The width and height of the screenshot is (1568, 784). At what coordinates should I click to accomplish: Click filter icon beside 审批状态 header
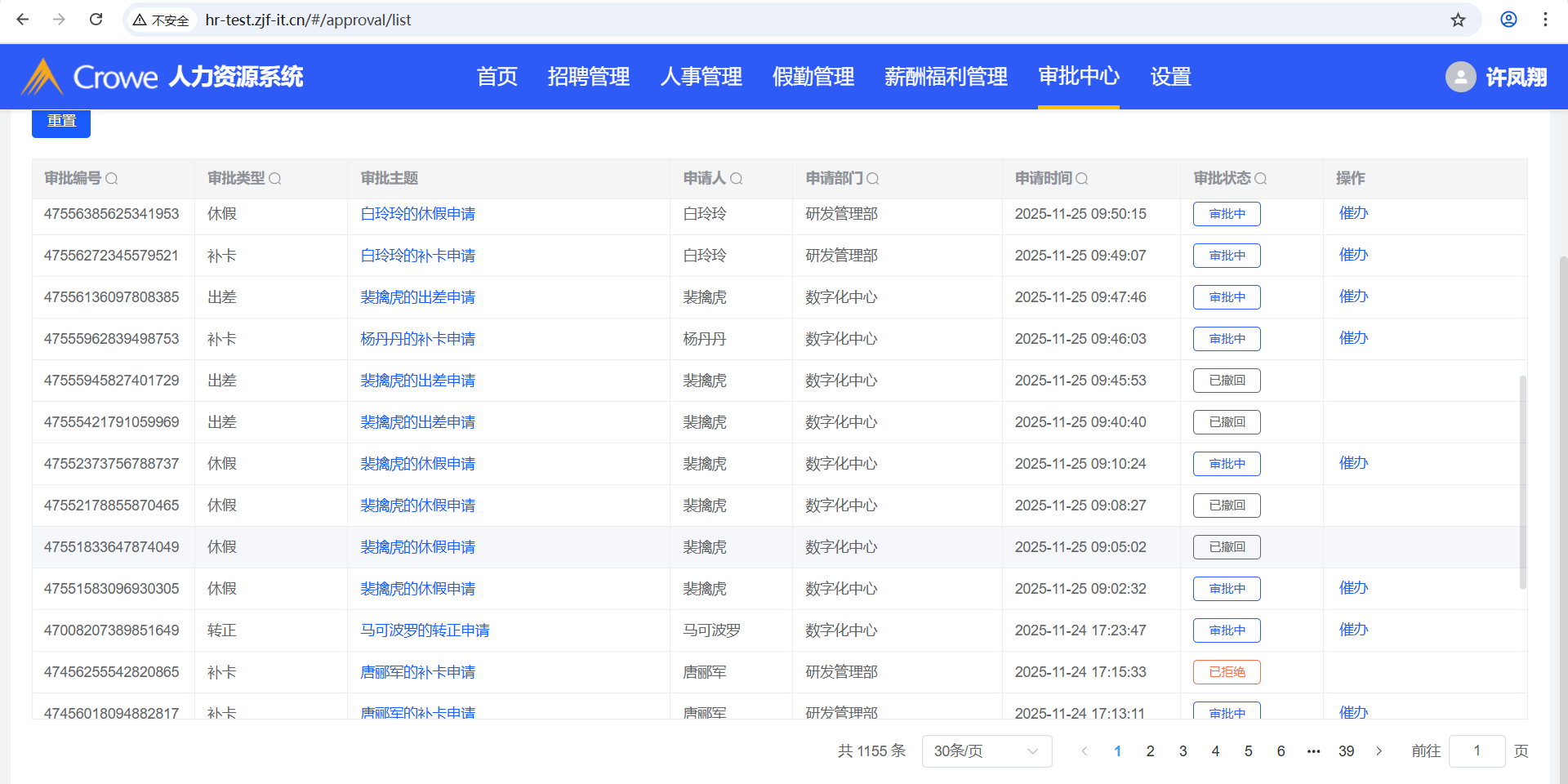(1261, 179)
